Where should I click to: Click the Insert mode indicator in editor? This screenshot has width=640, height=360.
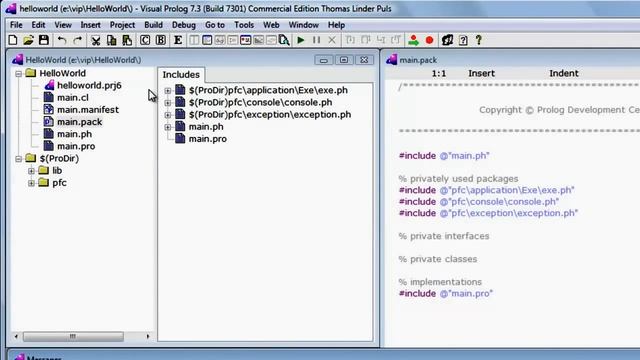coord(482,73)
